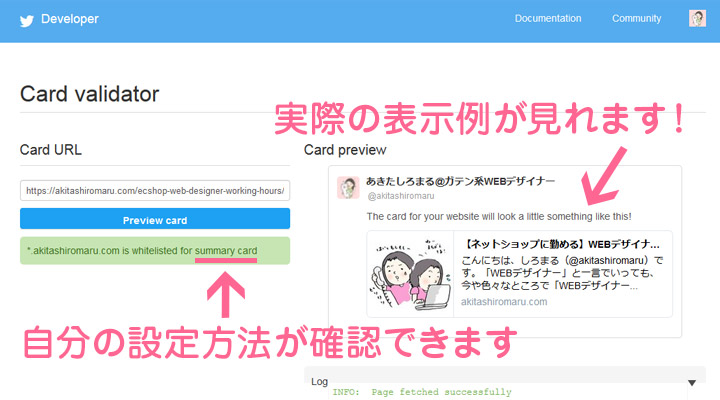
Task: Collapse the Log panel with the triangle arrow
Action: tap(692, 383)
